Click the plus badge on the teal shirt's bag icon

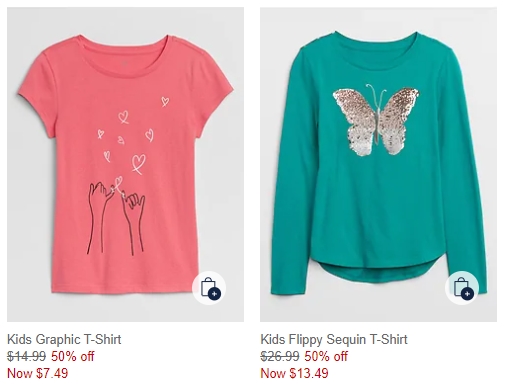(467, 294)
